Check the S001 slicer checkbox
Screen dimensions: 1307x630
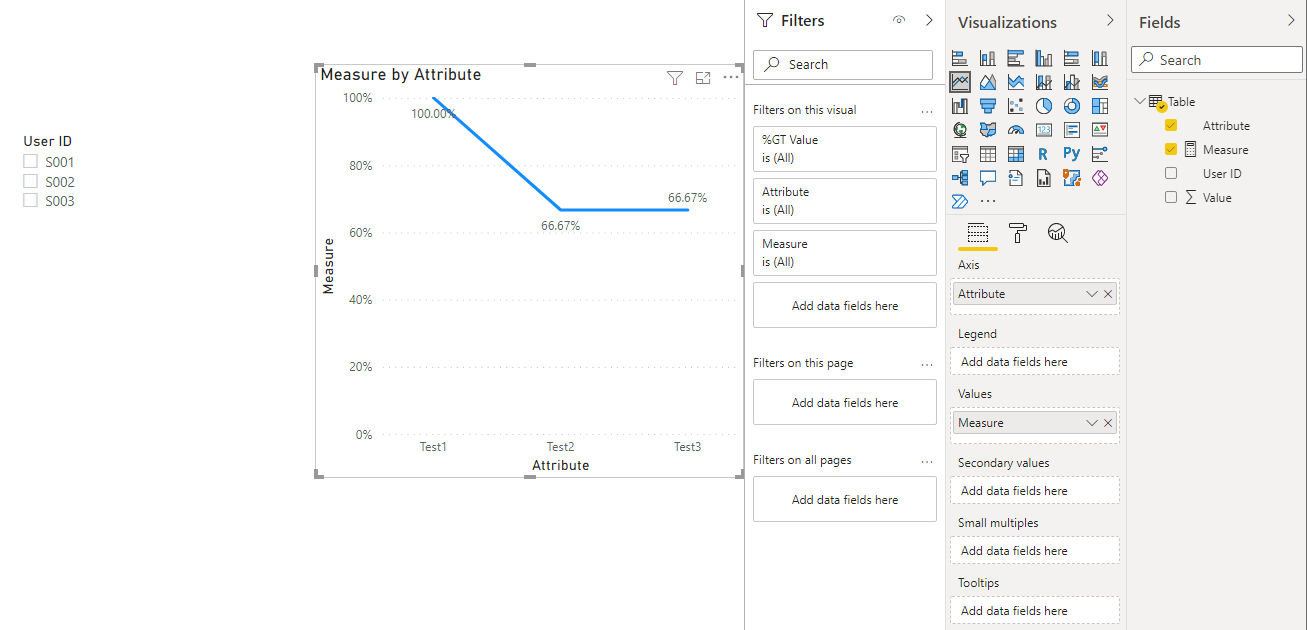[x=30, y=161]
